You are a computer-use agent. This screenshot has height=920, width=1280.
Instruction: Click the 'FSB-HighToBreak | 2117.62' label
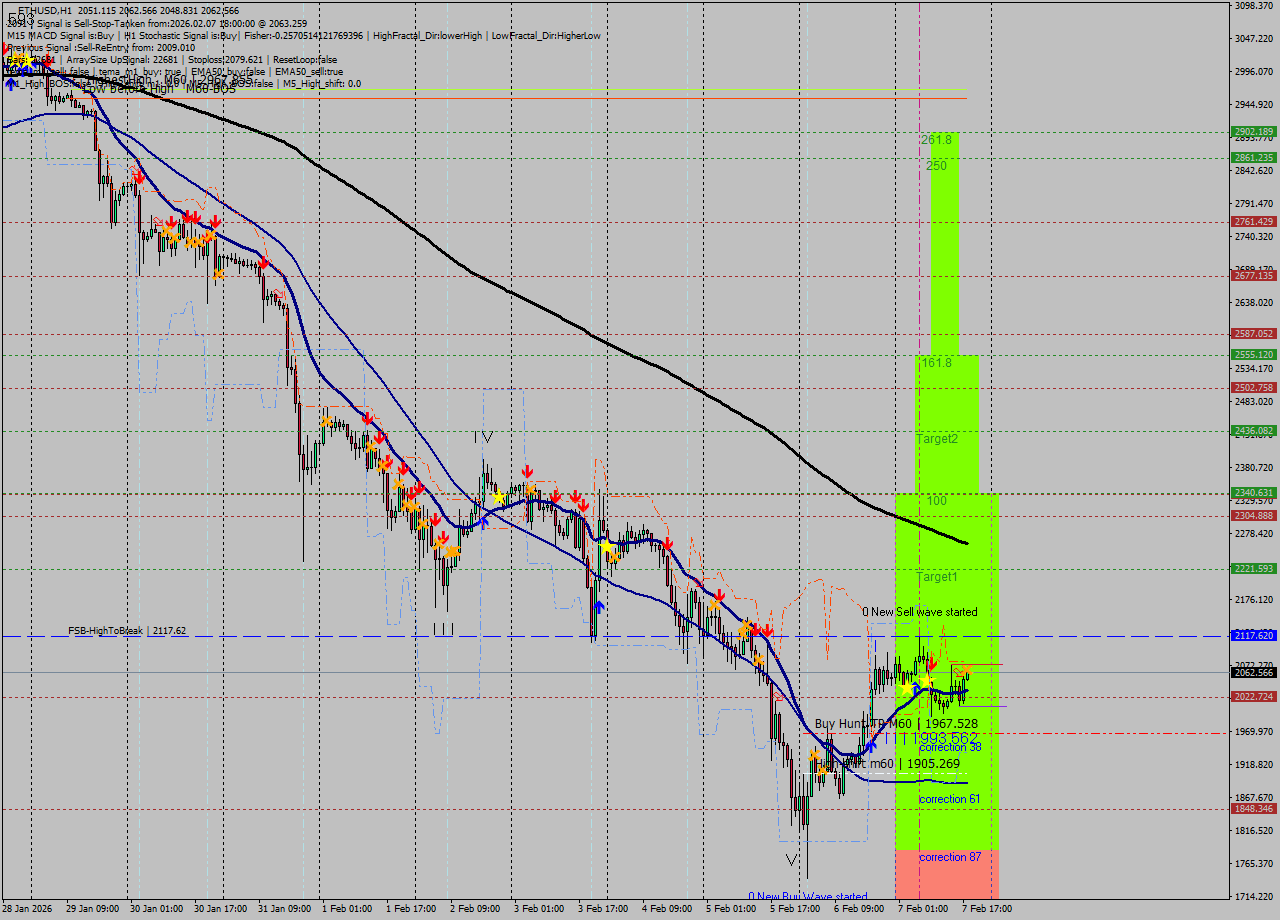click(x=127, y=631)
